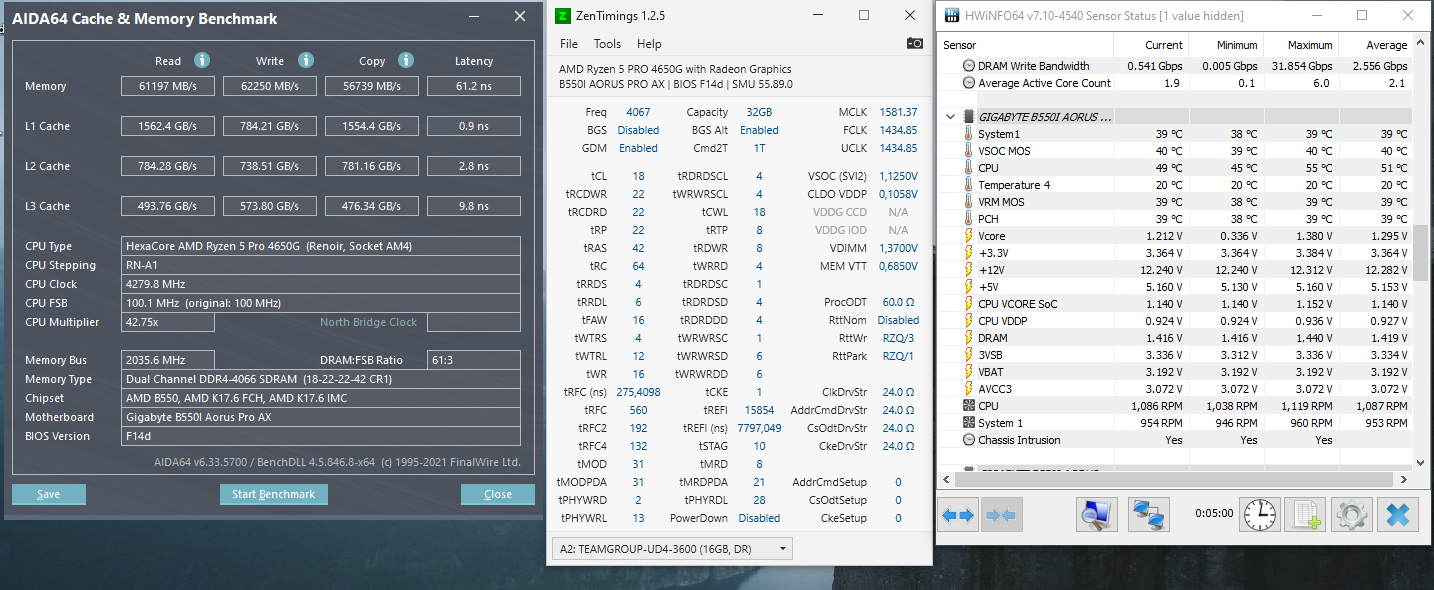The height and width of the screenshot is (590, 1434).
Task: Open the Tools menu in ZenTimings
Action: pos(607,44)
